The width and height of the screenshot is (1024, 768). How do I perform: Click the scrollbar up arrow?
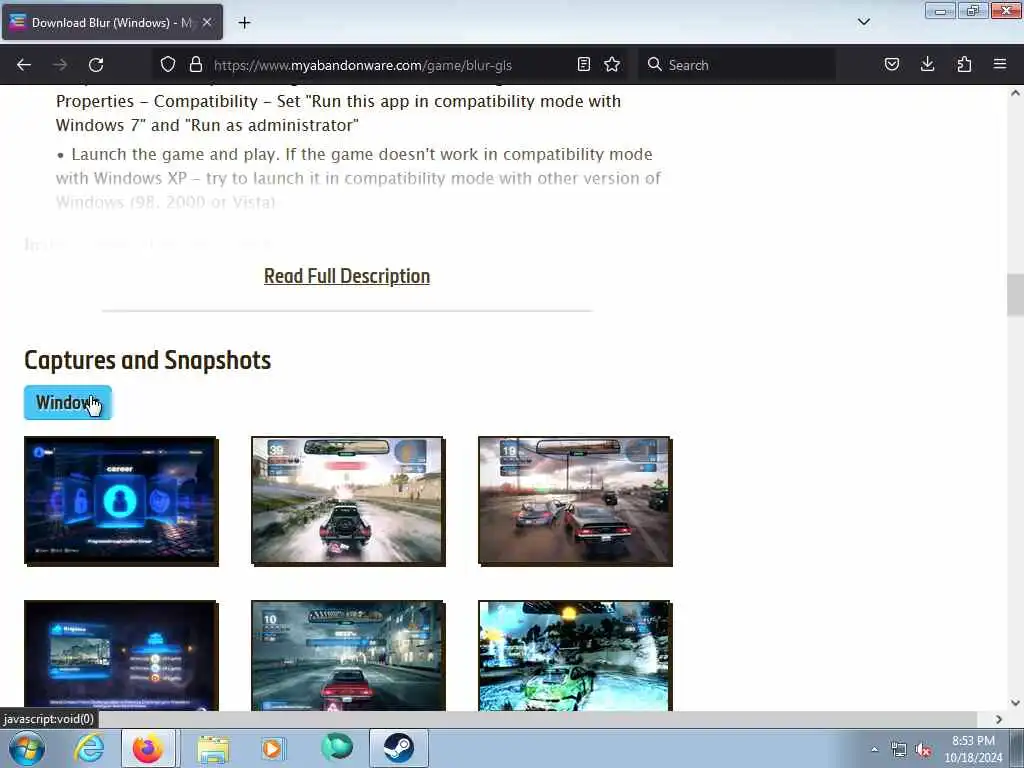pos(1015,93)
